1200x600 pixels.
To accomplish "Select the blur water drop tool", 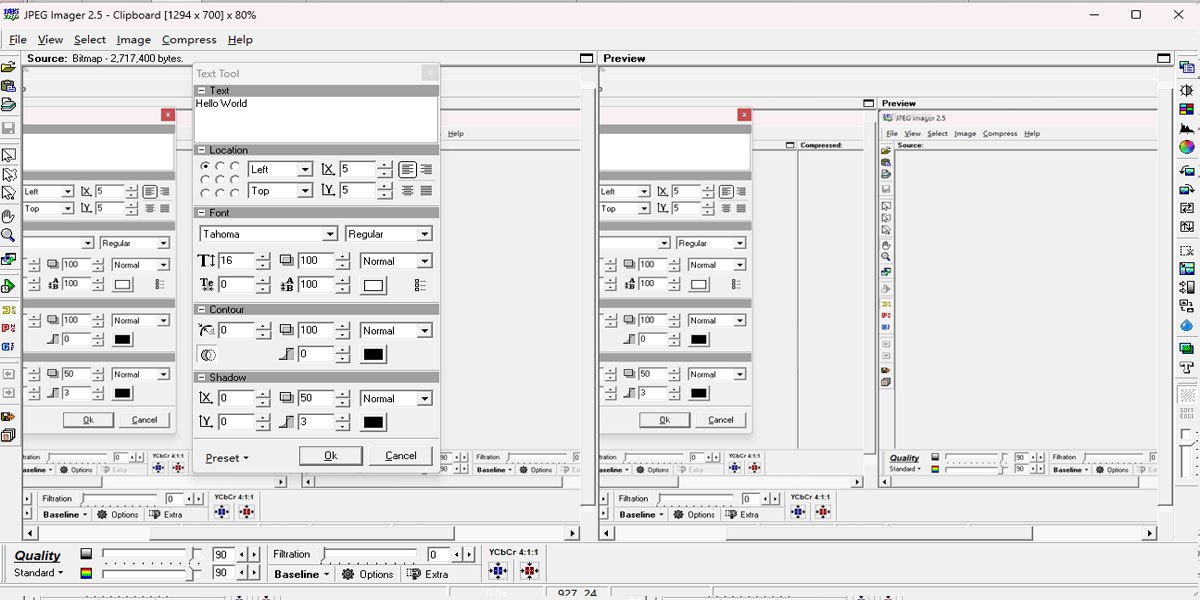I will point(1187,325).
